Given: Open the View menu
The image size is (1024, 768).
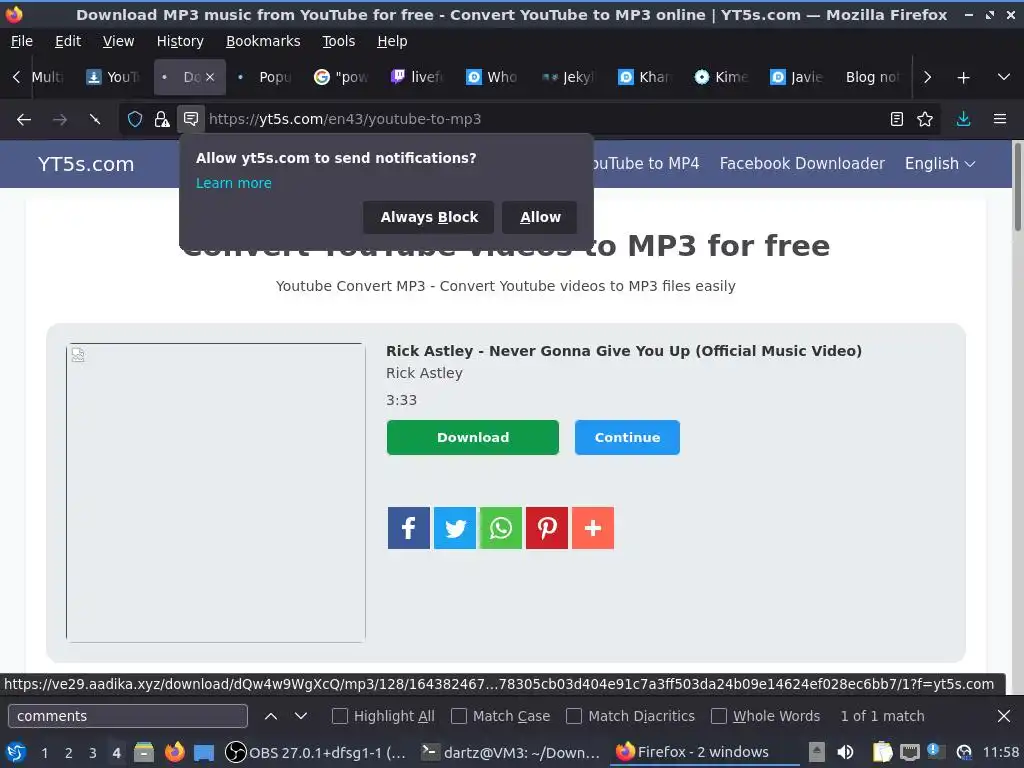Looking at the screenshot, I should coord(118,41).
